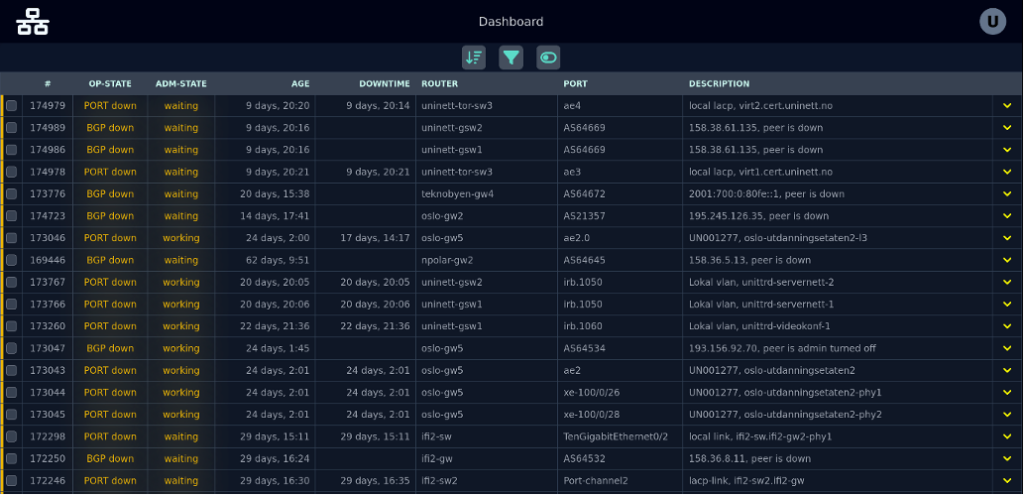Open the user avatar menu
Screen dimensions: 1024x495
pos(992,21)
